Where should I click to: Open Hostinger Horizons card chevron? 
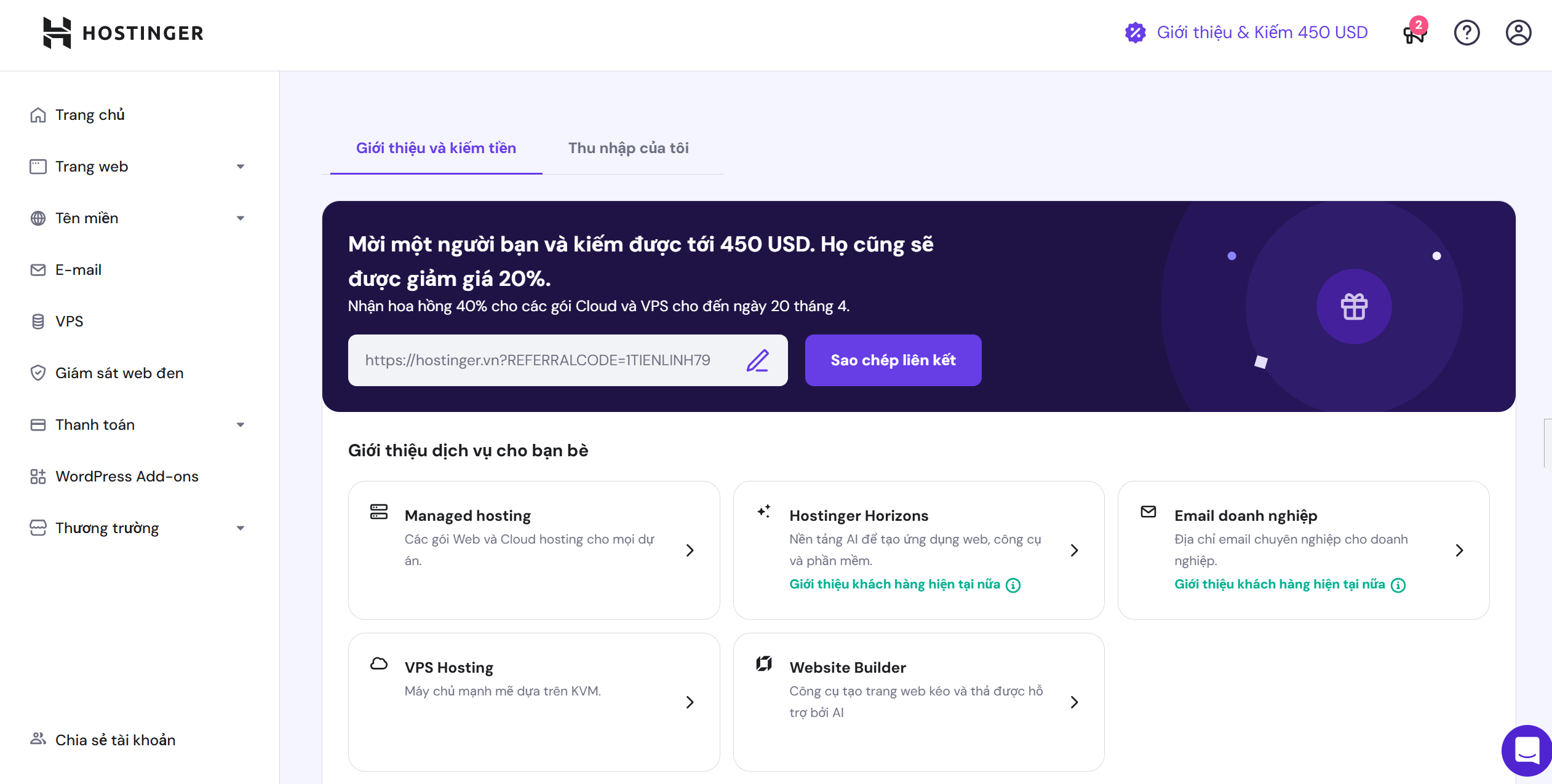pyautogui.click(x=1075, y=550)
